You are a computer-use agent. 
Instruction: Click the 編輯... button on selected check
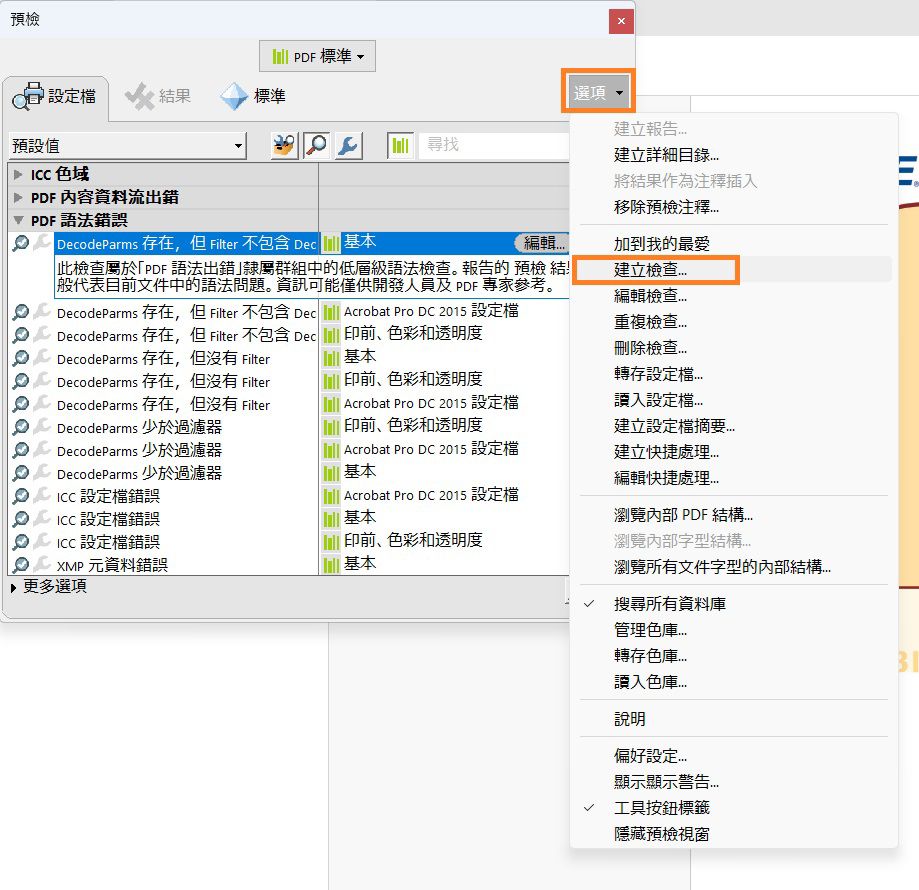[542, 243]
